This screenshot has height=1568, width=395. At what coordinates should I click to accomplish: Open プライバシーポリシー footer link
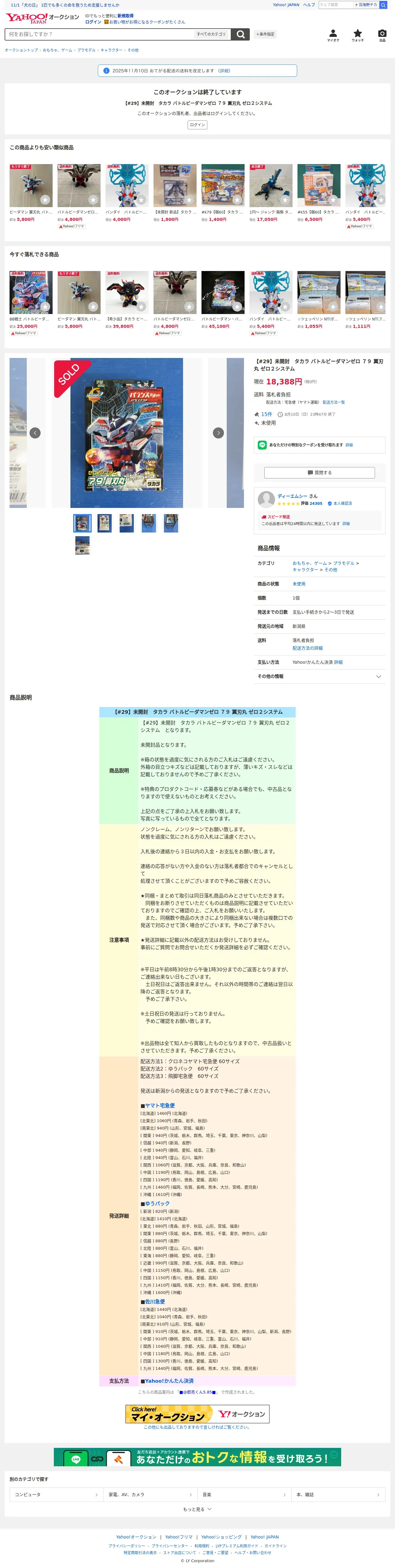tap(127, 1546)
